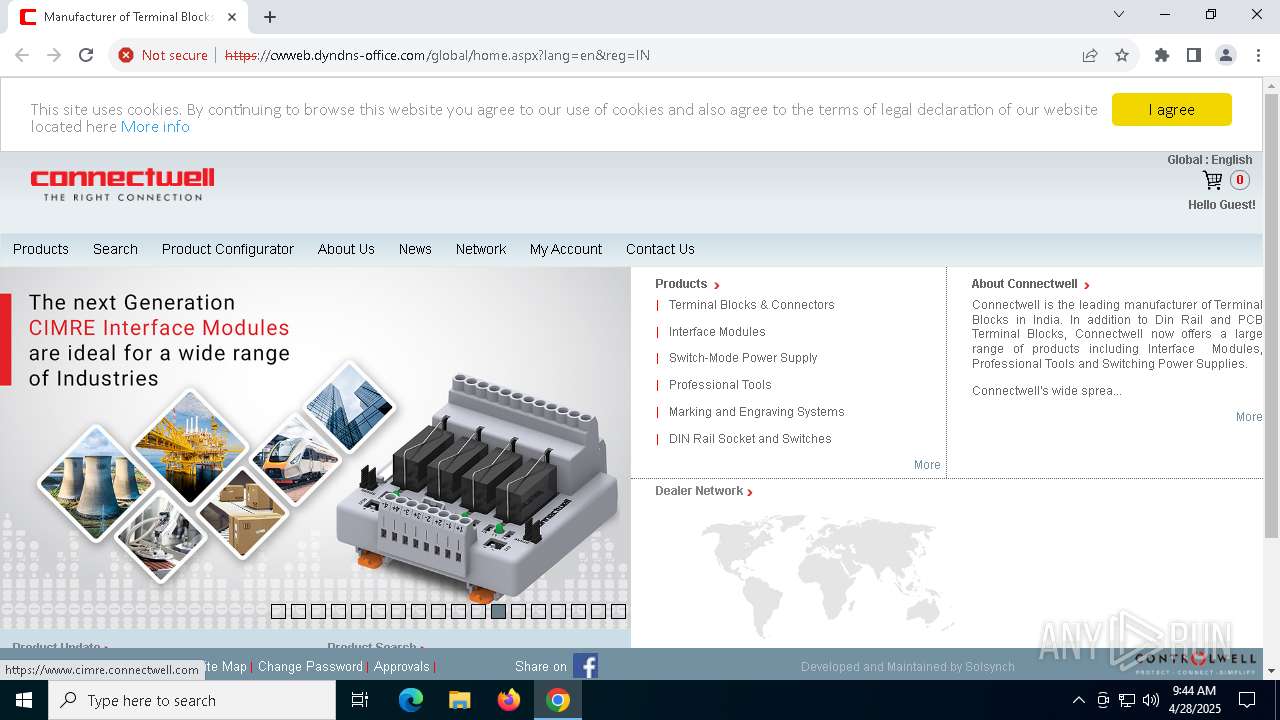1280x720 pixels.
Task: Click the browser address bar URL
Action: tap(438, 55)
